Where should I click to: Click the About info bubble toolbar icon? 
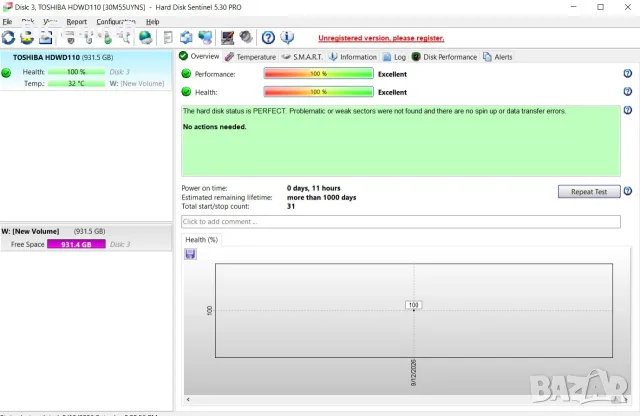click(287, 38)
